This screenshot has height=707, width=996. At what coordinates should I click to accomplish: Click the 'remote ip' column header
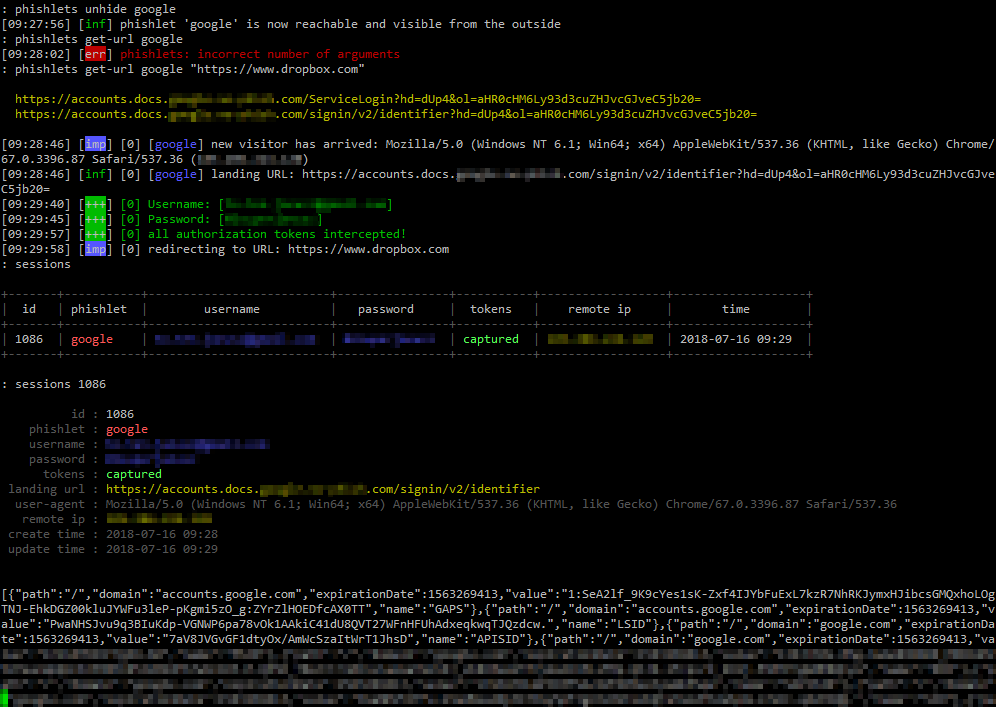(599, 309)
